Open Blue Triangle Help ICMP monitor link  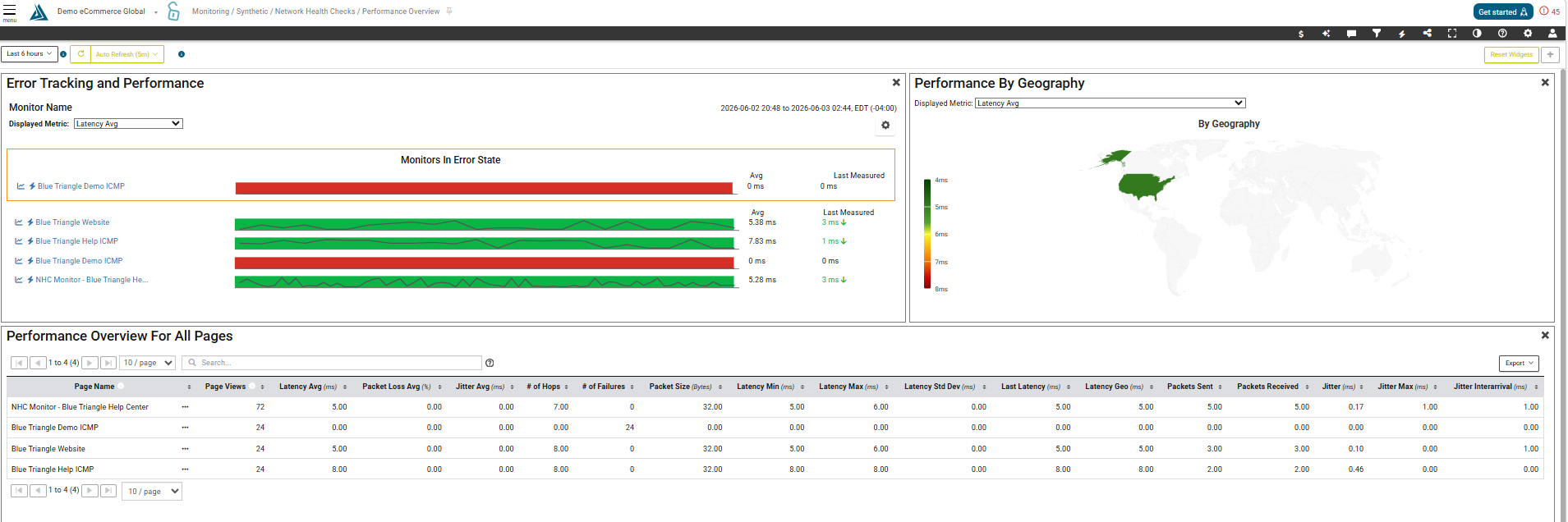pyautogui.click(x=76, y=241)
